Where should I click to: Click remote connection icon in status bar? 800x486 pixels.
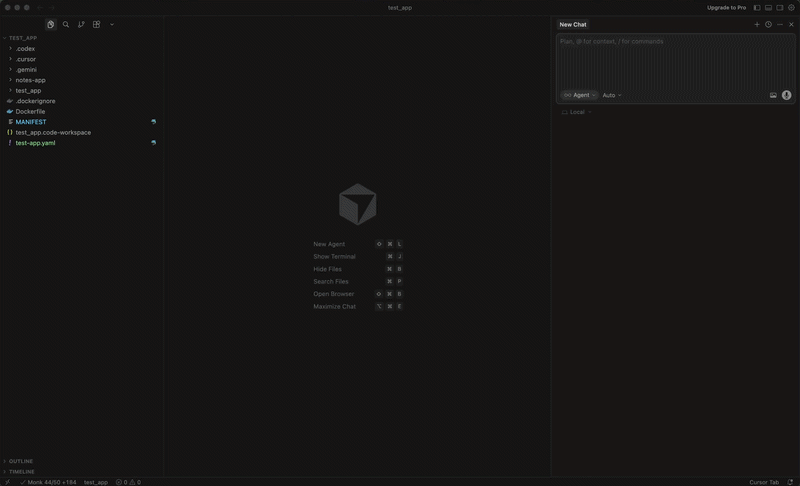[x=7, y=482]
